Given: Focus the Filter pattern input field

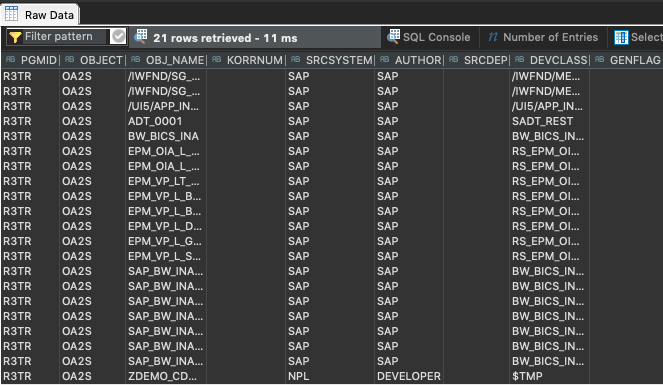Looking at the screenshot, I should pos(65,37).
